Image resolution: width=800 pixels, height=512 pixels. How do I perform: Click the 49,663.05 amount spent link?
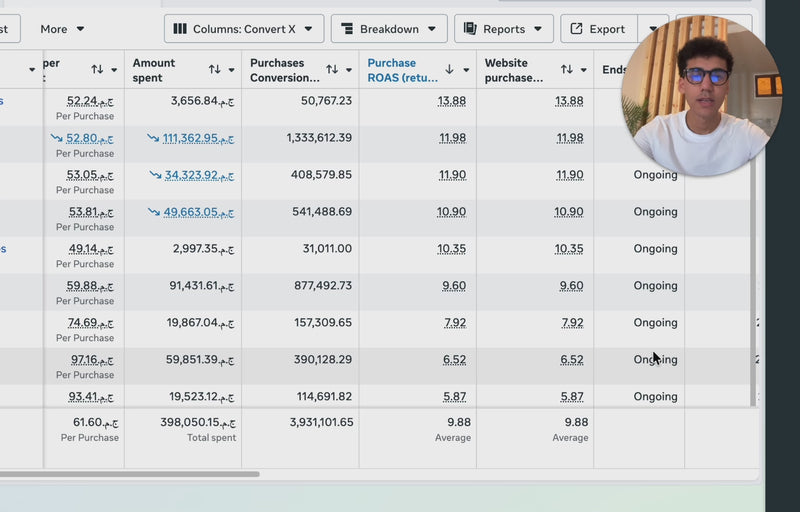click(199, 212)
